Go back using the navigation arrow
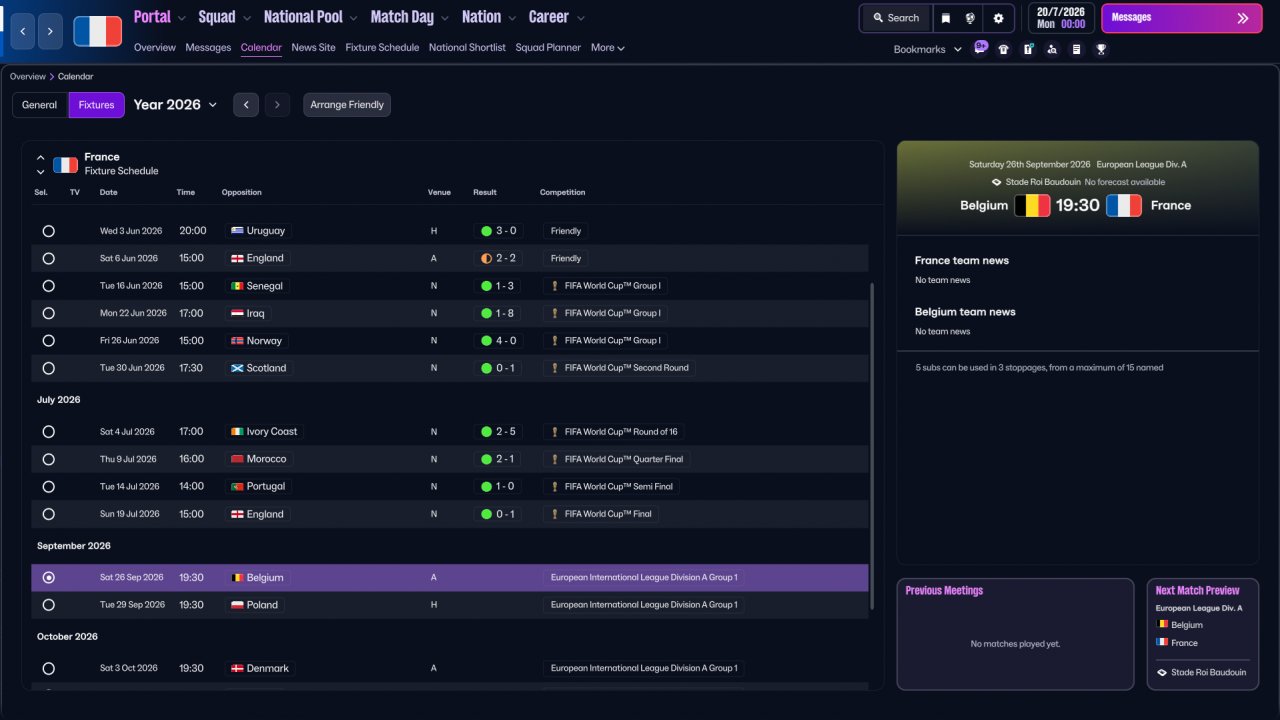1280x720 pixels. 23,31
